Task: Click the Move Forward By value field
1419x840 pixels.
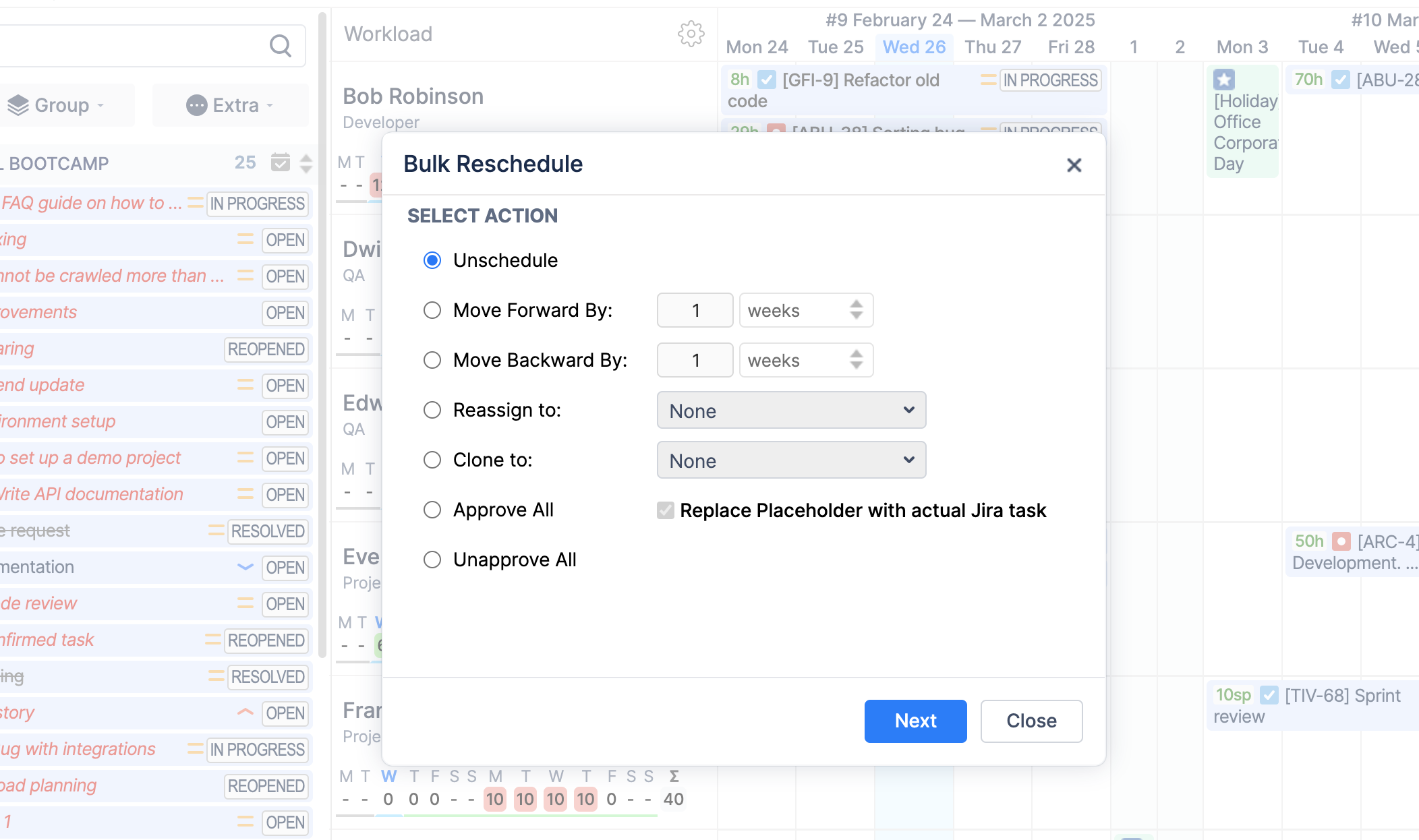Action: (x=695, y=310)
